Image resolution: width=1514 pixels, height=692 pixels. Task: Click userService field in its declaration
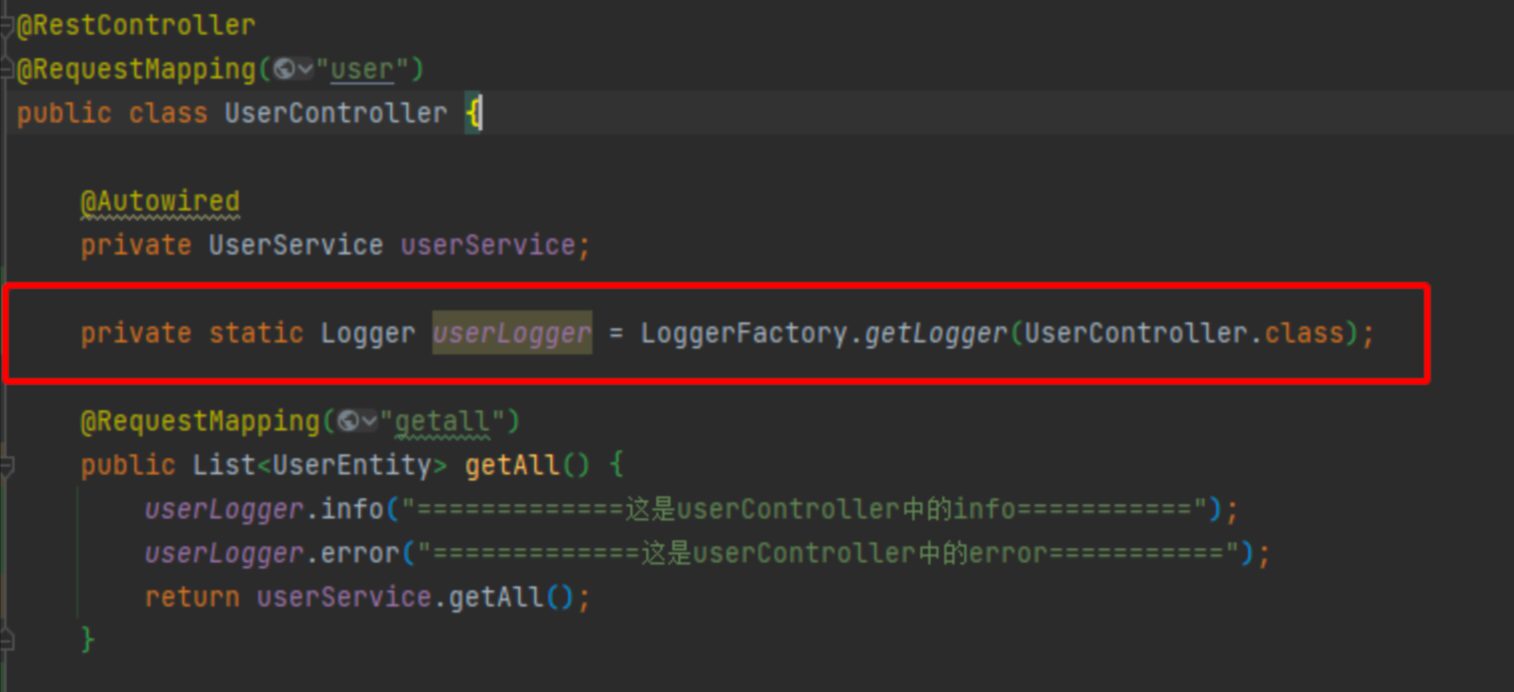pos(488,245)
